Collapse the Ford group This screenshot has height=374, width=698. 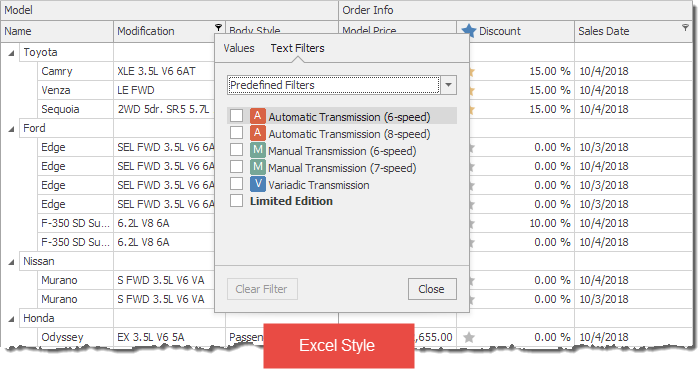pos(11,129)
